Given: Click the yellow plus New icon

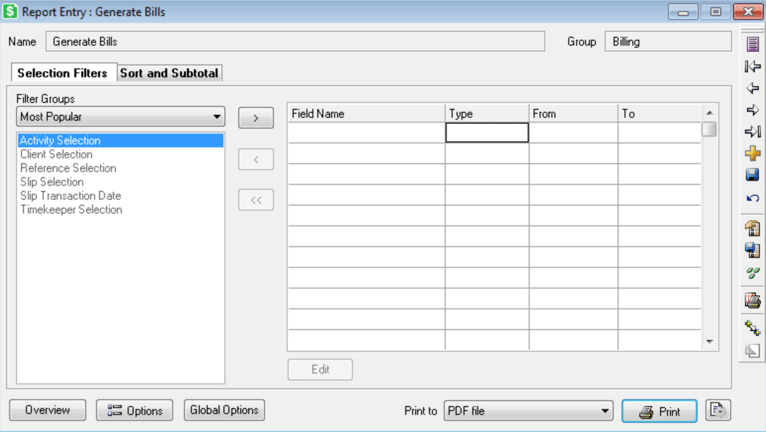Looking at the screenshot, I should (752, 153).
